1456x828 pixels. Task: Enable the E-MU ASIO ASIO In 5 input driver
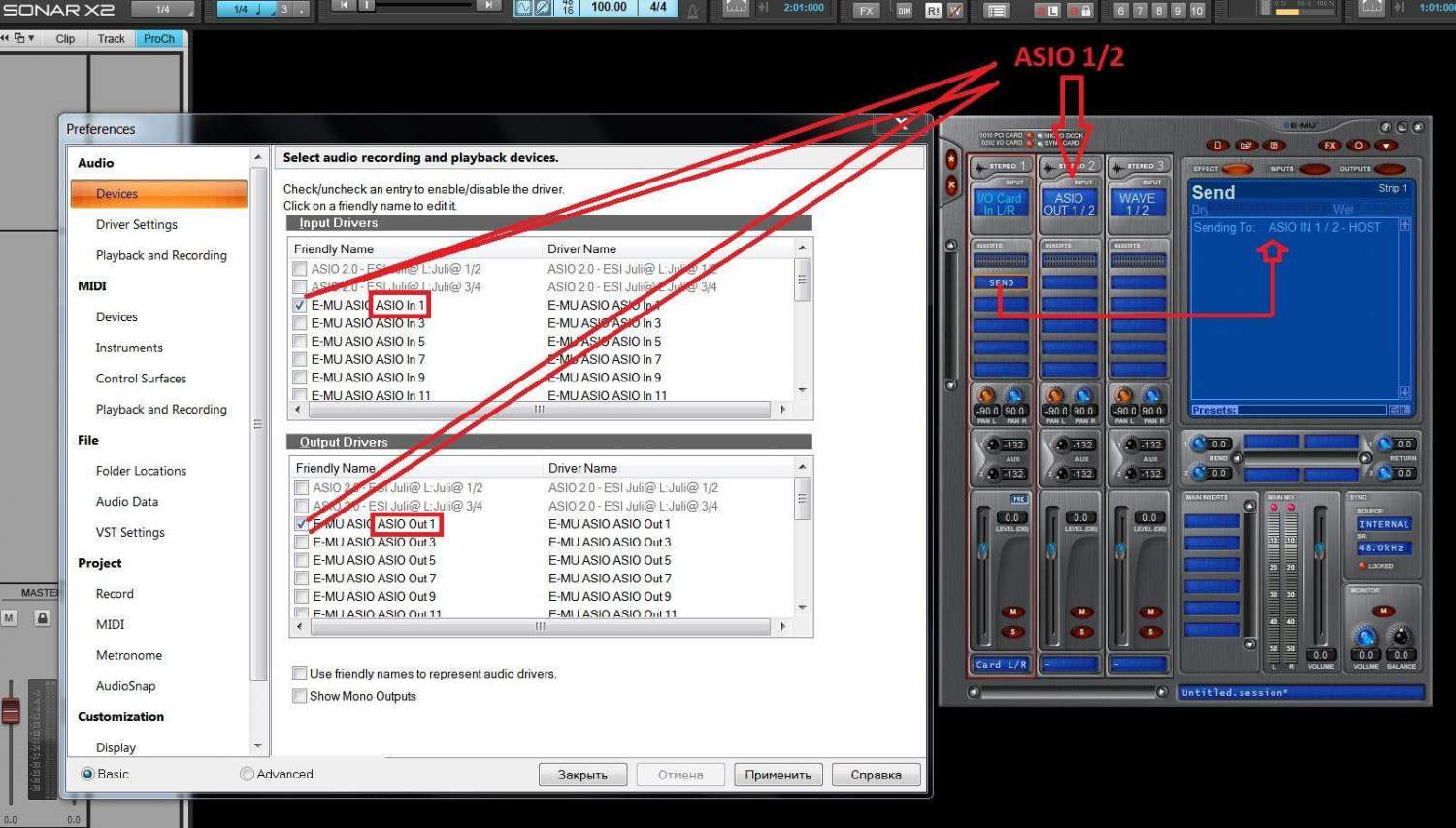pyautogui.click(x=300, y=342)
